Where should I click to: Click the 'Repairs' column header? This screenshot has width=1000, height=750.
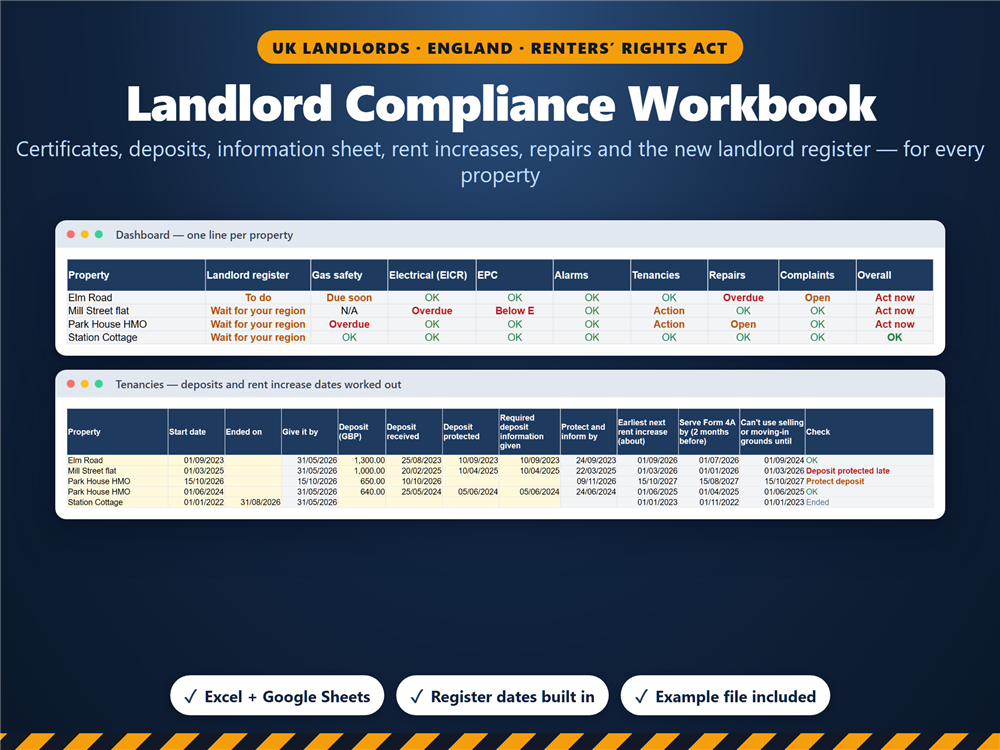click(743, 276)
